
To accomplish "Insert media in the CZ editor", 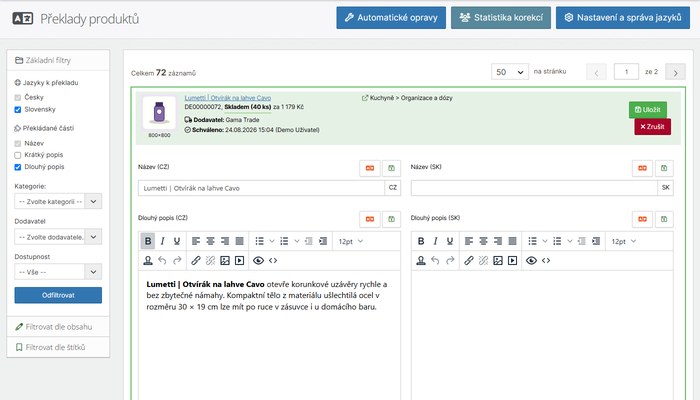I will tap(240, 261).
